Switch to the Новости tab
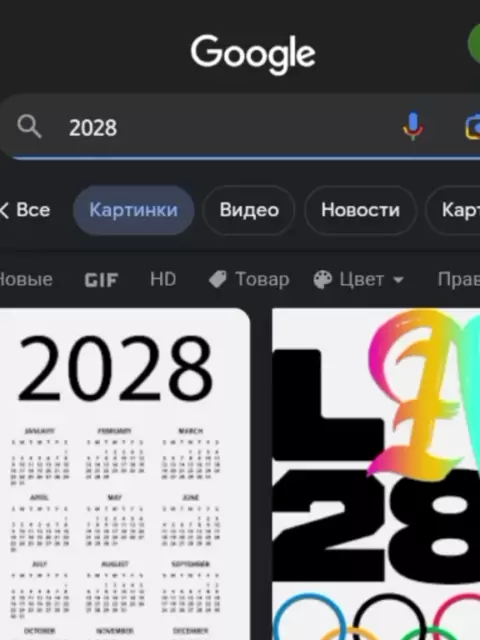The width and height of the screenshot is (480, 640). pos(360,210)
